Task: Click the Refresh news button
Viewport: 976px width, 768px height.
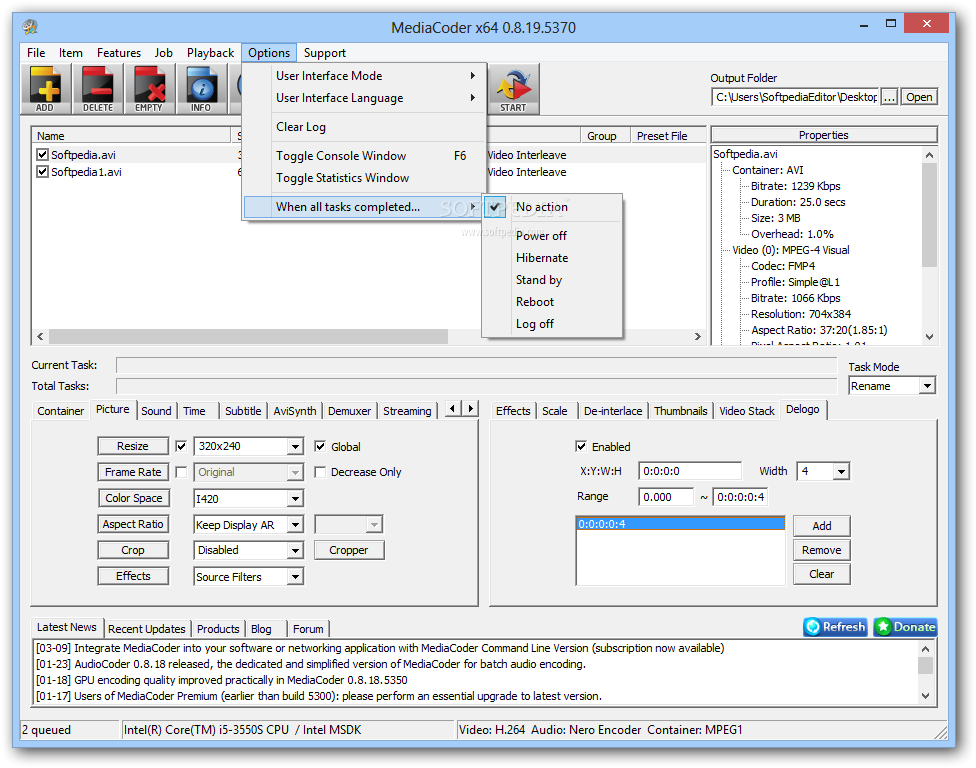Action: pyautogui.click(x=835, y=627)
